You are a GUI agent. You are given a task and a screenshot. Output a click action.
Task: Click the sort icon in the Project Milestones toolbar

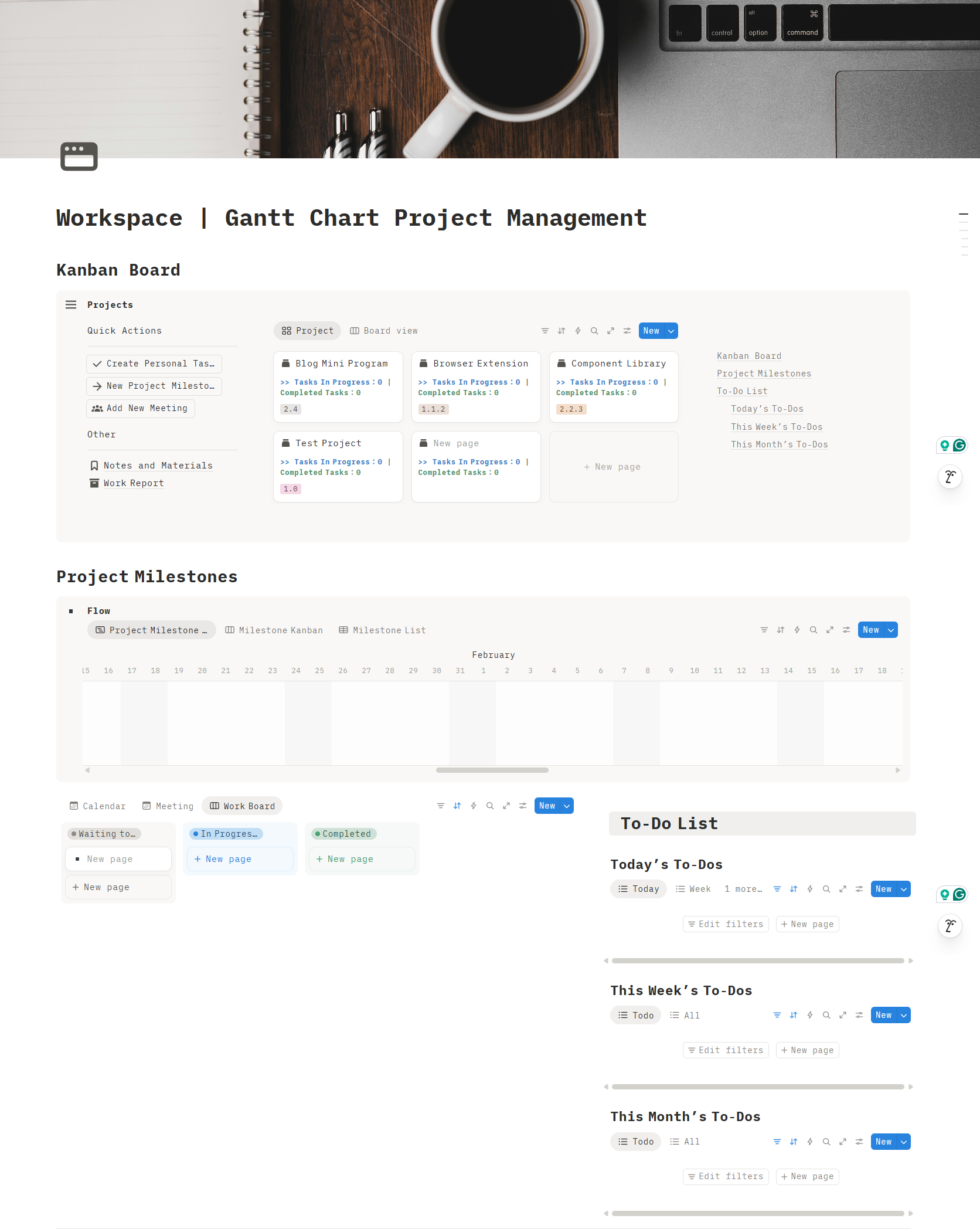(780, 630)
